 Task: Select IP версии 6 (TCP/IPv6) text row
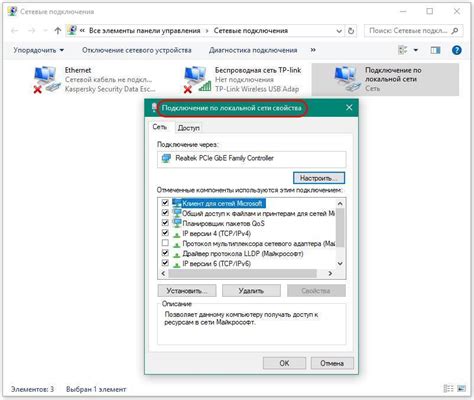coord(217,264)
